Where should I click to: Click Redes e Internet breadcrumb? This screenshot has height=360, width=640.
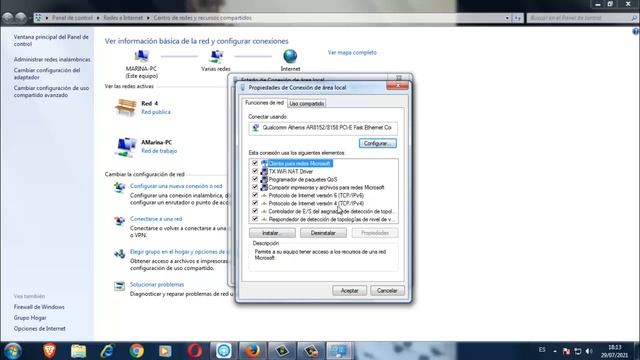[x=123, y=18]
